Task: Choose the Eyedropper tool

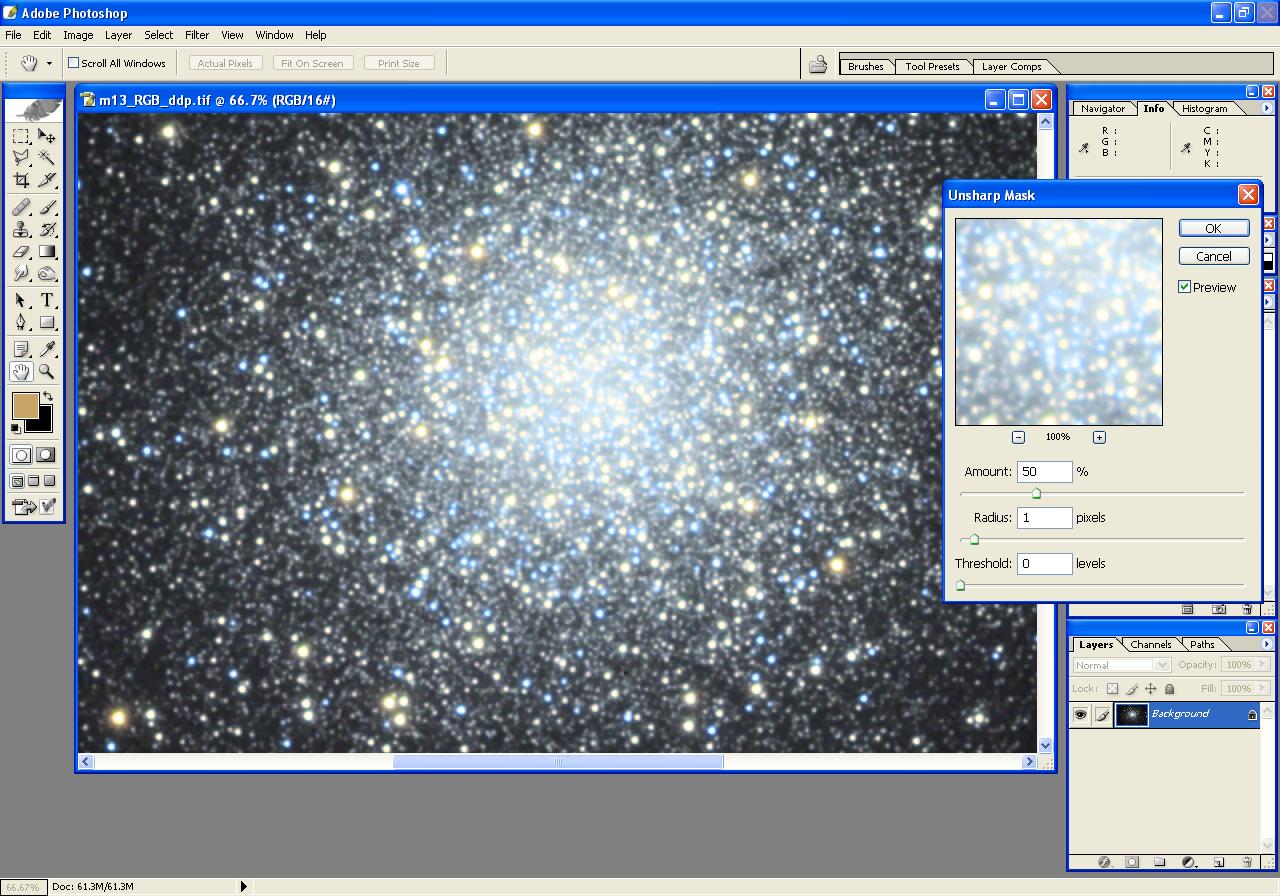Action: (x=47, y=349)
